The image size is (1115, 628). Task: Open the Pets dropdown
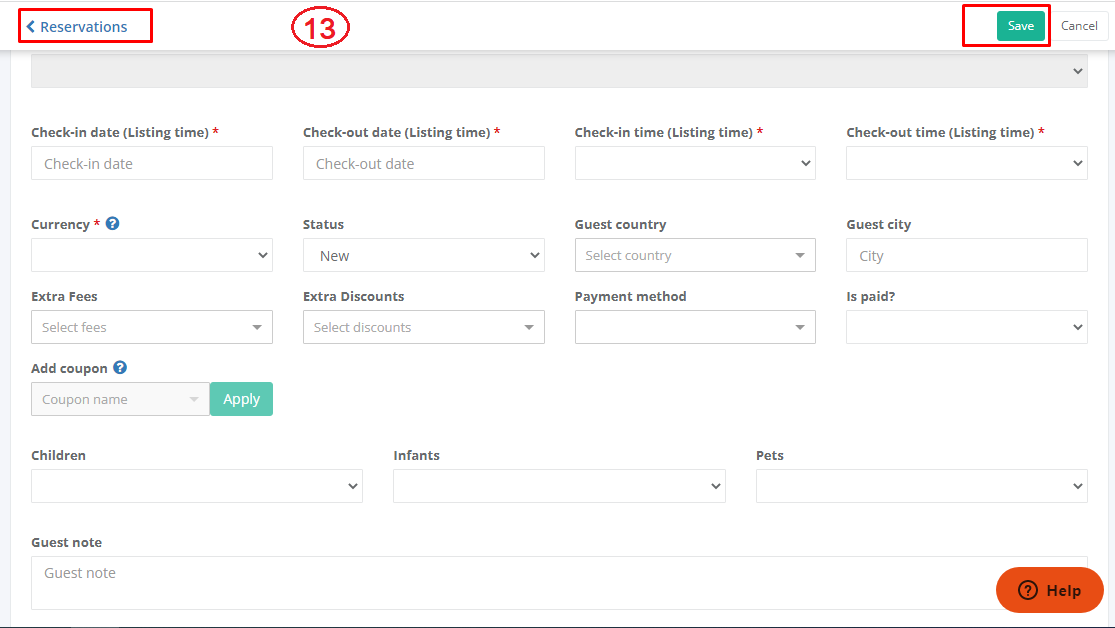pyautogui.click(x=922, y=486)
